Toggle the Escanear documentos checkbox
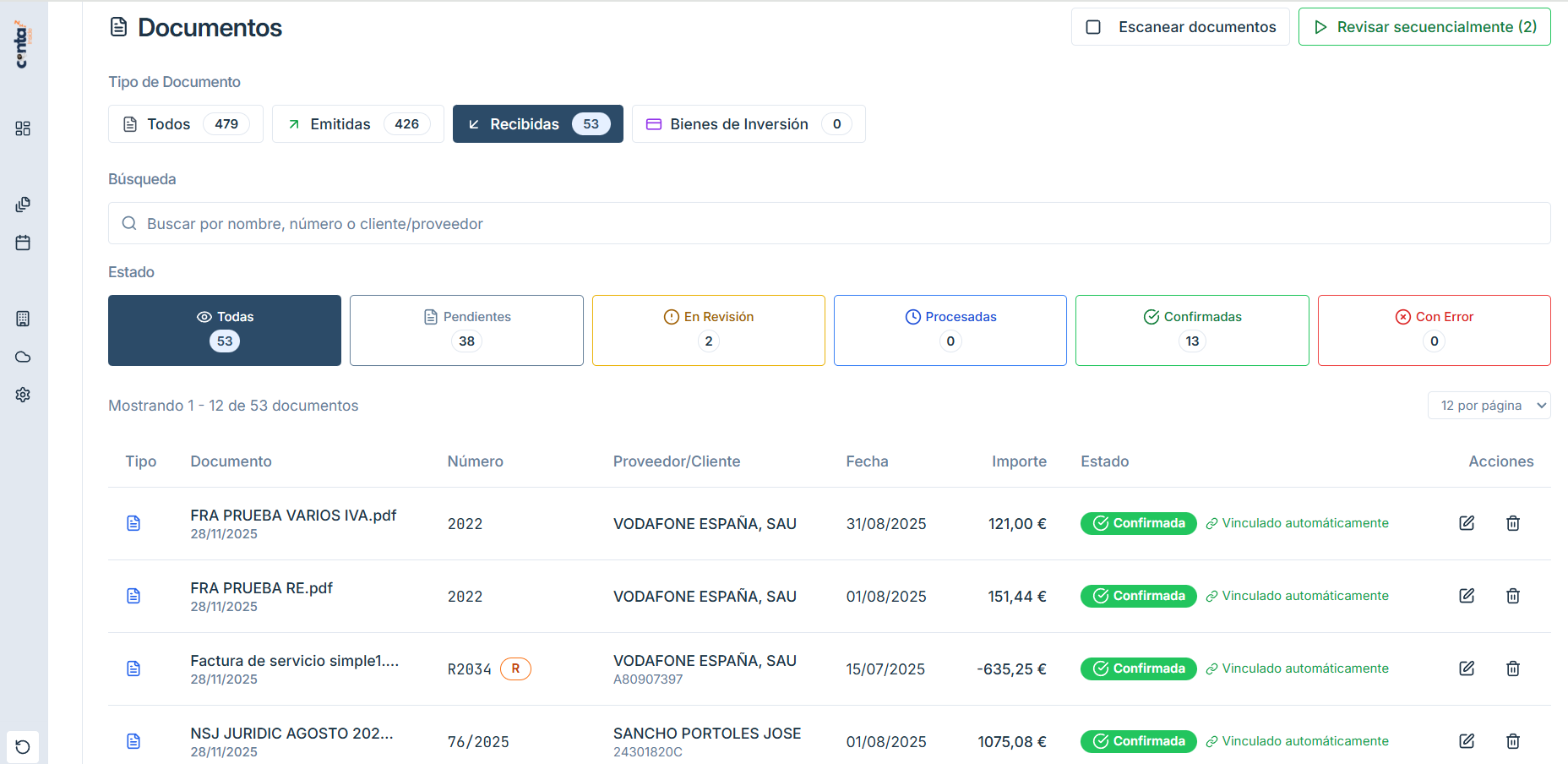 click(x=1093, y=27)
